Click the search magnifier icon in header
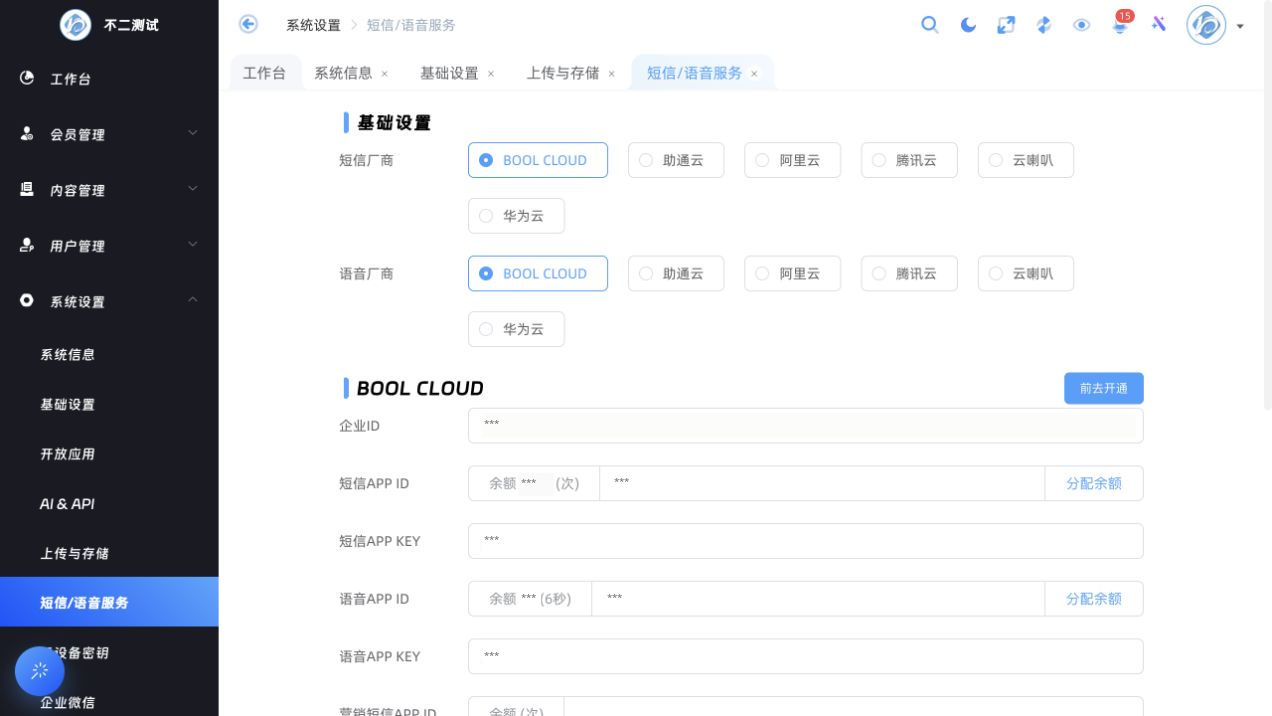Image resolution: width=1272 pixels, height=716 pixels. coord(930,25)
